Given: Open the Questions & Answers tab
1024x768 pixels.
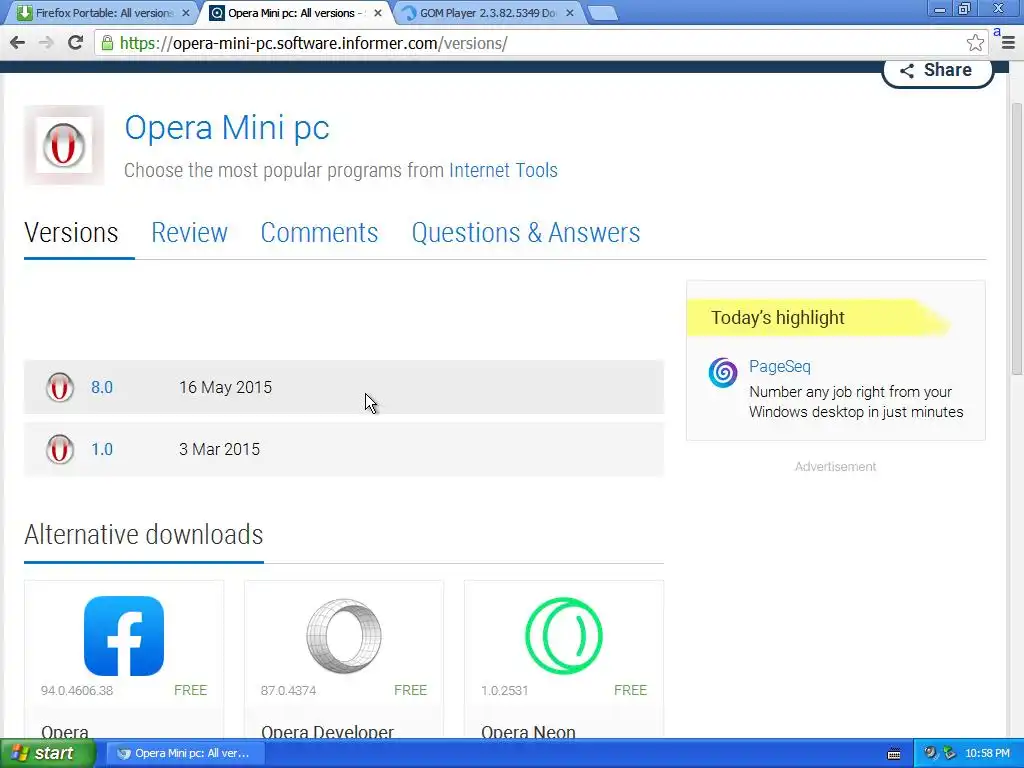Looking at the screenshot, I should coord(526,232).
